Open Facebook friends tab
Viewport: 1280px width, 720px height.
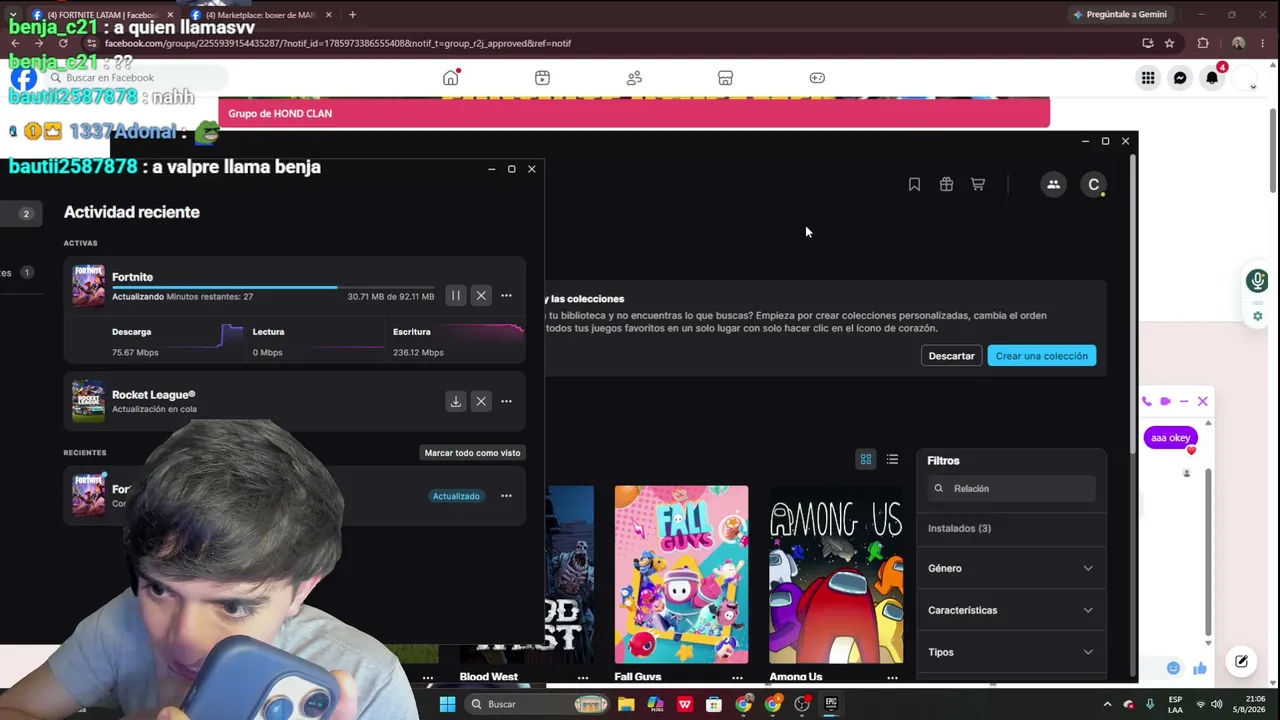tap(634, 78)
